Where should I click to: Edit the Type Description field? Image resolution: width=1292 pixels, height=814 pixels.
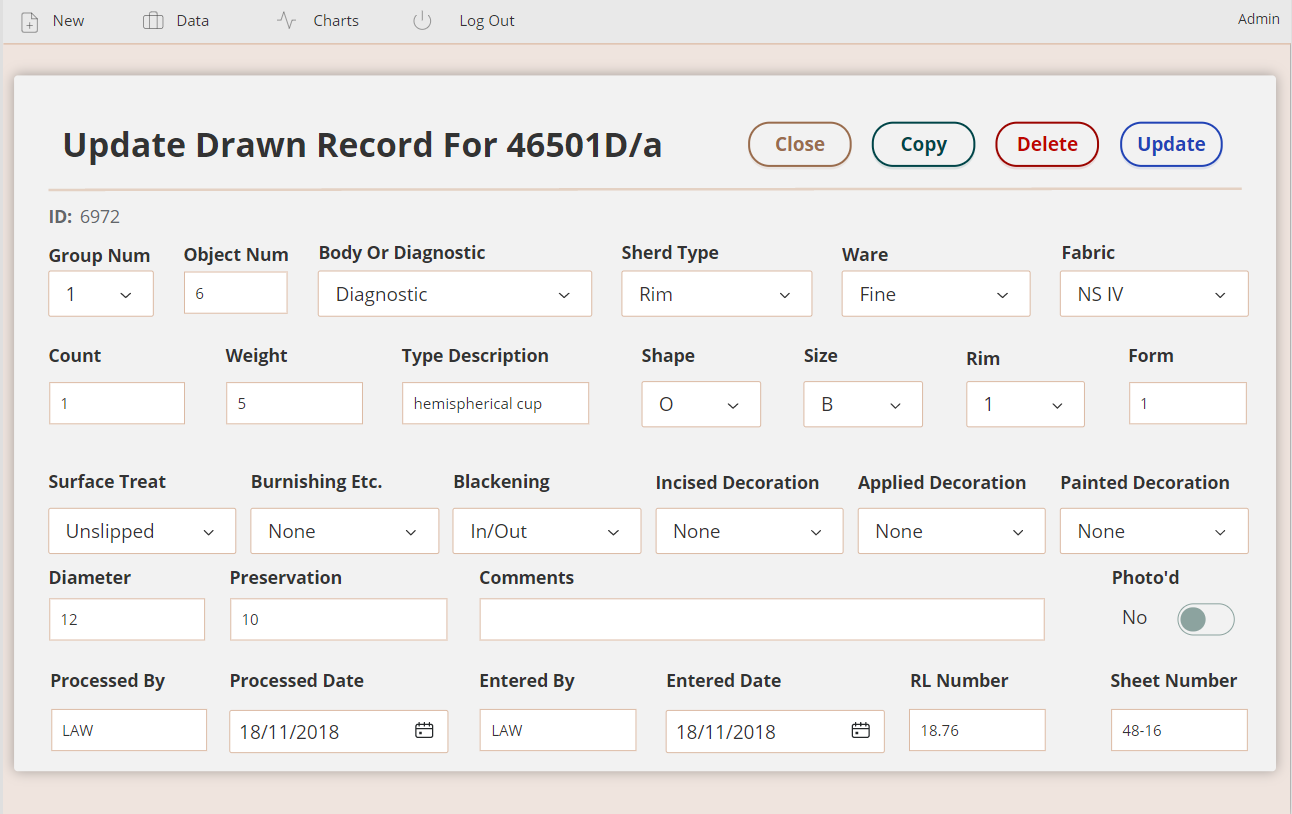(495, 403)
